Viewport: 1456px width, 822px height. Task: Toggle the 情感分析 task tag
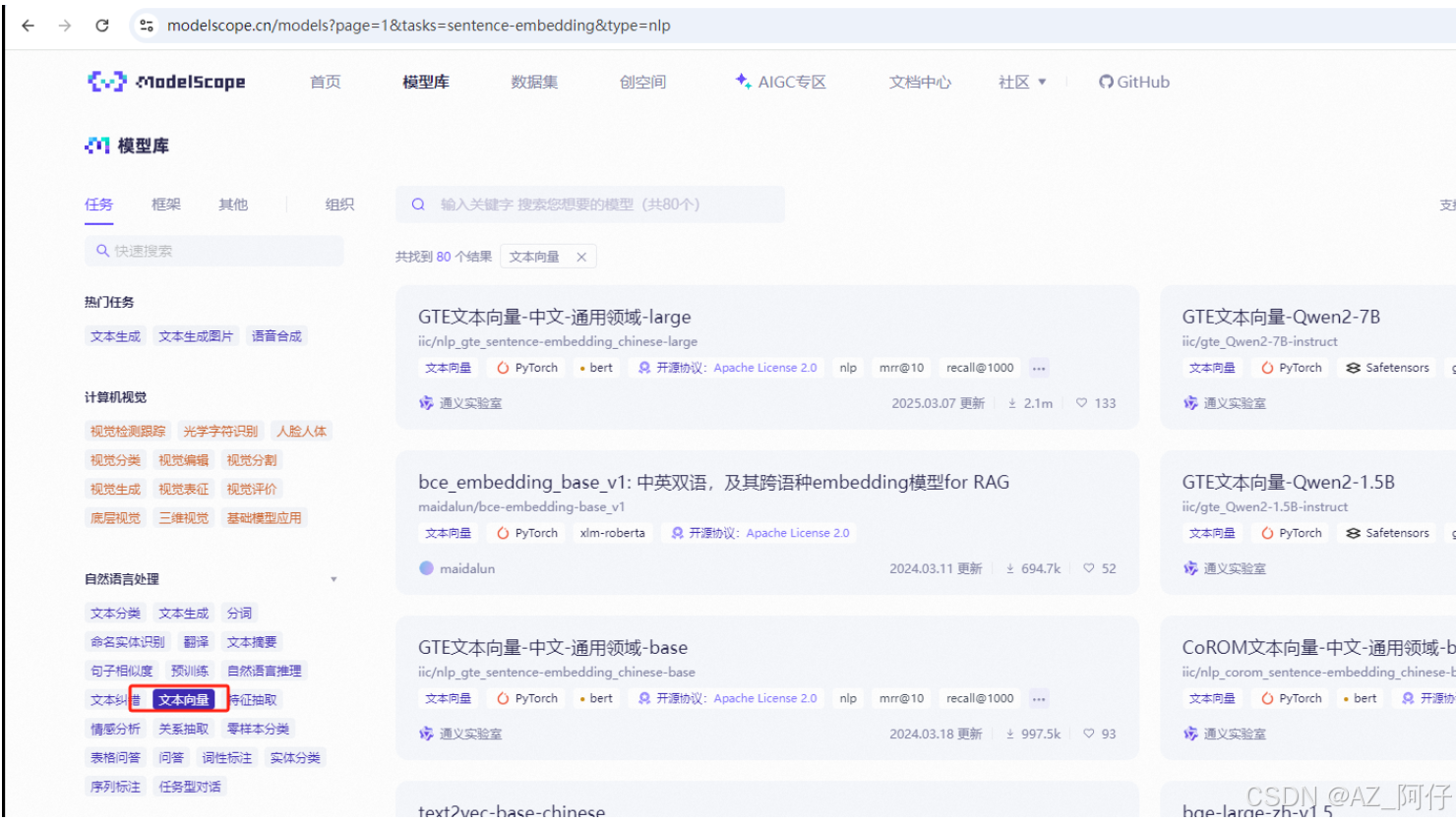[x=115, y=729]
